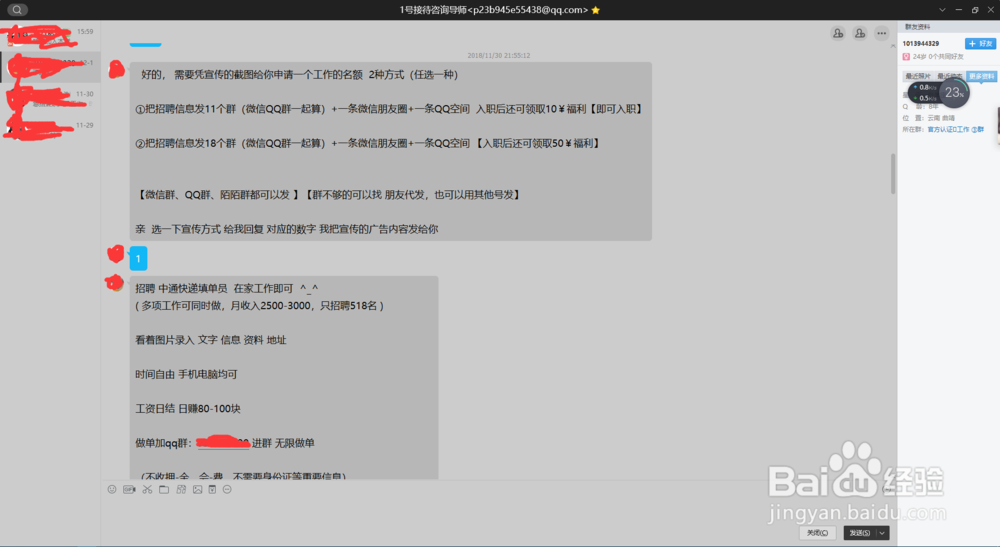The width and height of the screenshot is (1000, 547).
Task: Click the 关闭(C) close-chat button
Action: coord(818,533)
